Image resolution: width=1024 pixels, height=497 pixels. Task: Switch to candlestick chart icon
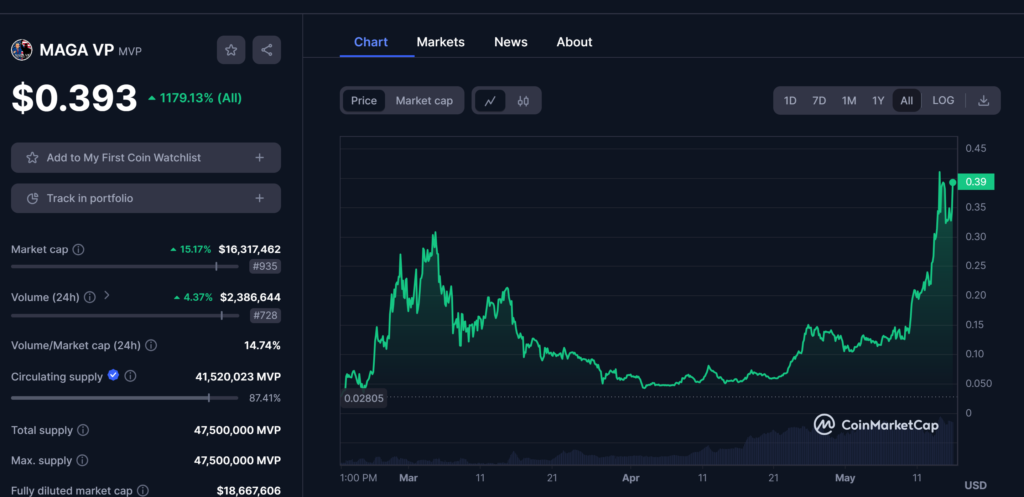pyautogui.click(x=523, y=101)
